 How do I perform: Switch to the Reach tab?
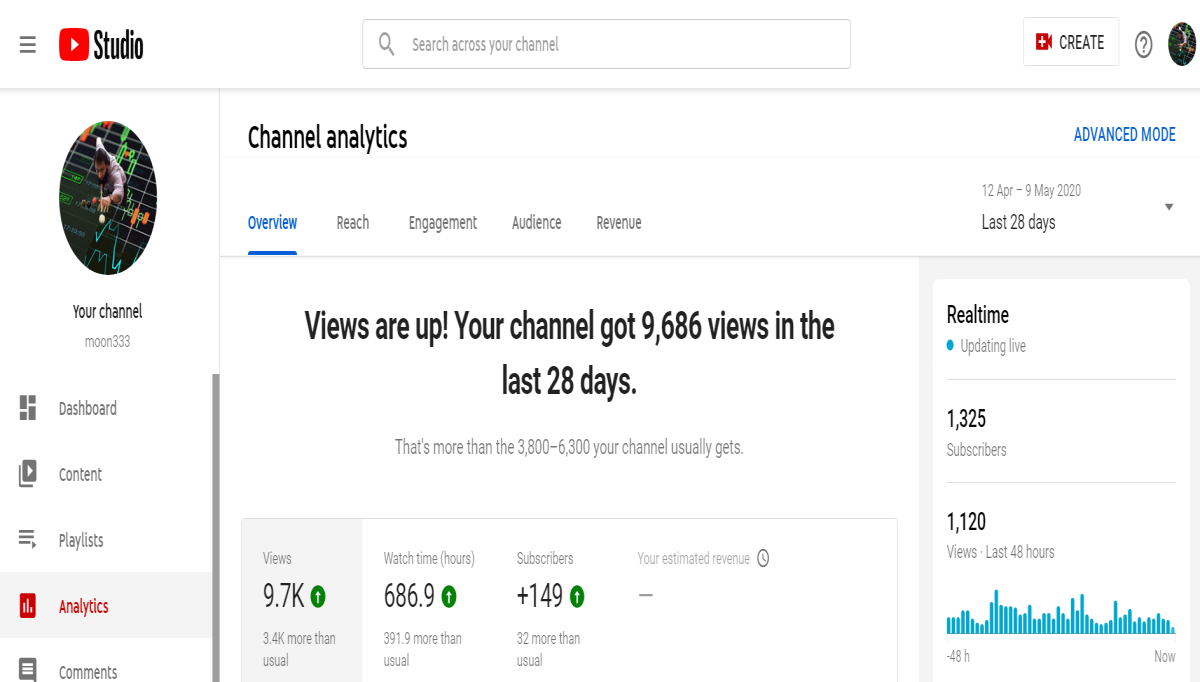pos(353,222)
